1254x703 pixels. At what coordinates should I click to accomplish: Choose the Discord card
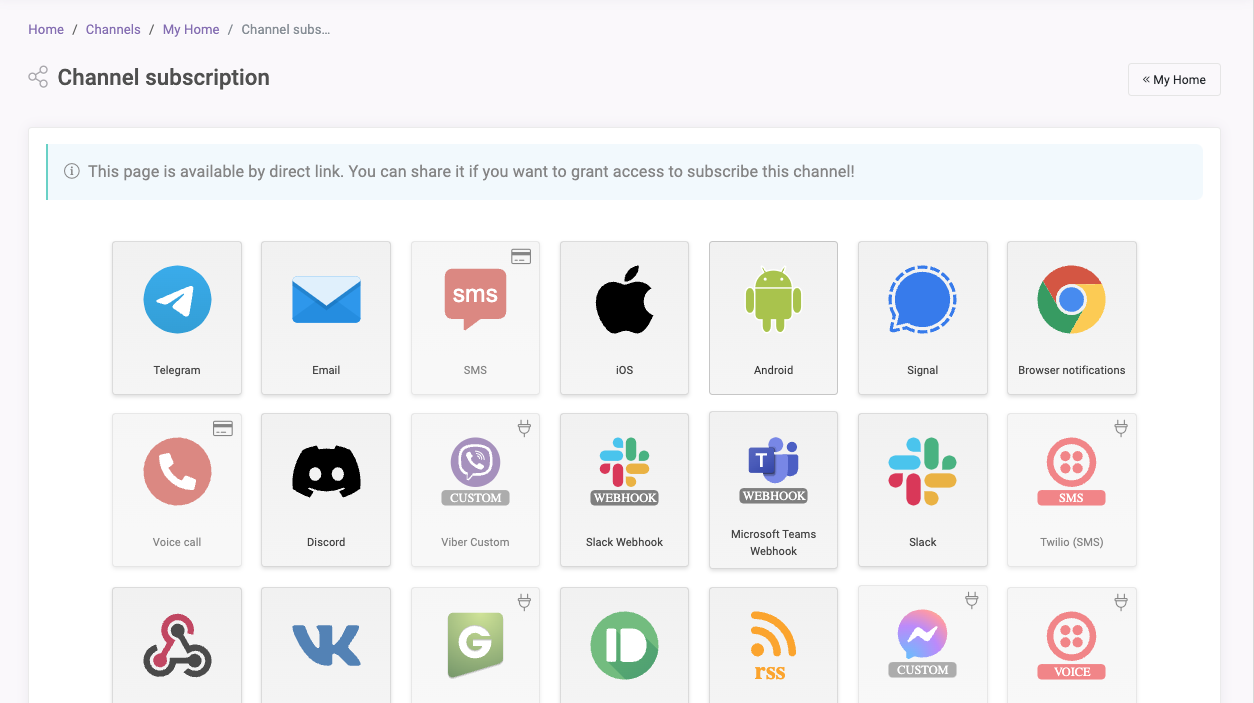click(x=326, y=490)
